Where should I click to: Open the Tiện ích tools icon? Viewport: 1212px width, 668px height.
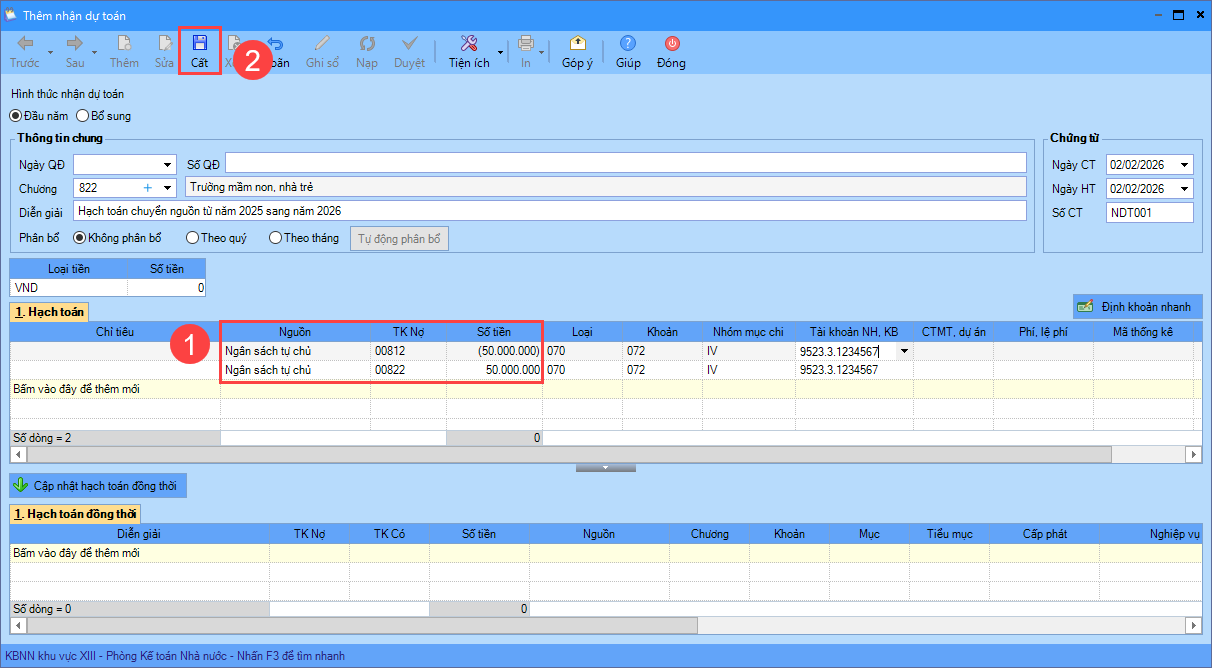[468, 44]
